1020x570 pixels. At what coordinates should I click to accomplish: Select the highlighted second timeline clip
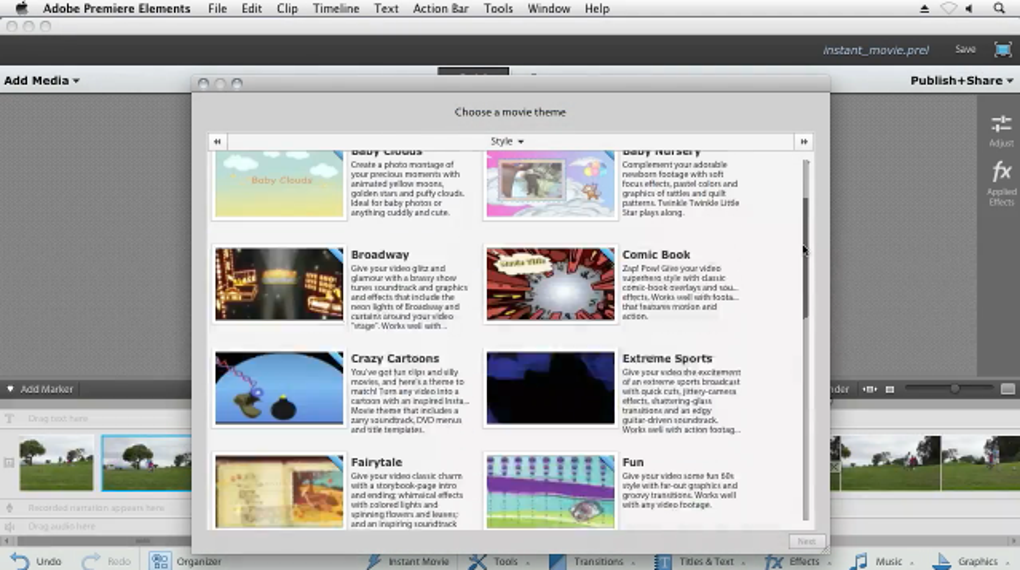point(147,463)
